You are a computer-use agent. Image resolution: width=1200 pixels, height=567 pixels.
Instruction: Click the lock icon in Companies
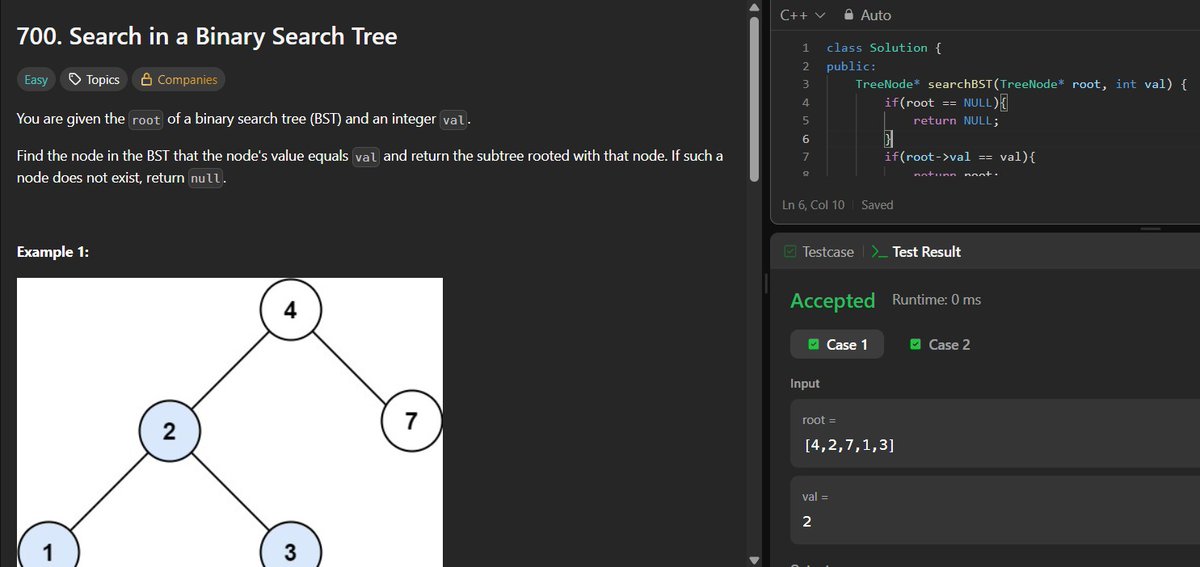coord(146,79)
